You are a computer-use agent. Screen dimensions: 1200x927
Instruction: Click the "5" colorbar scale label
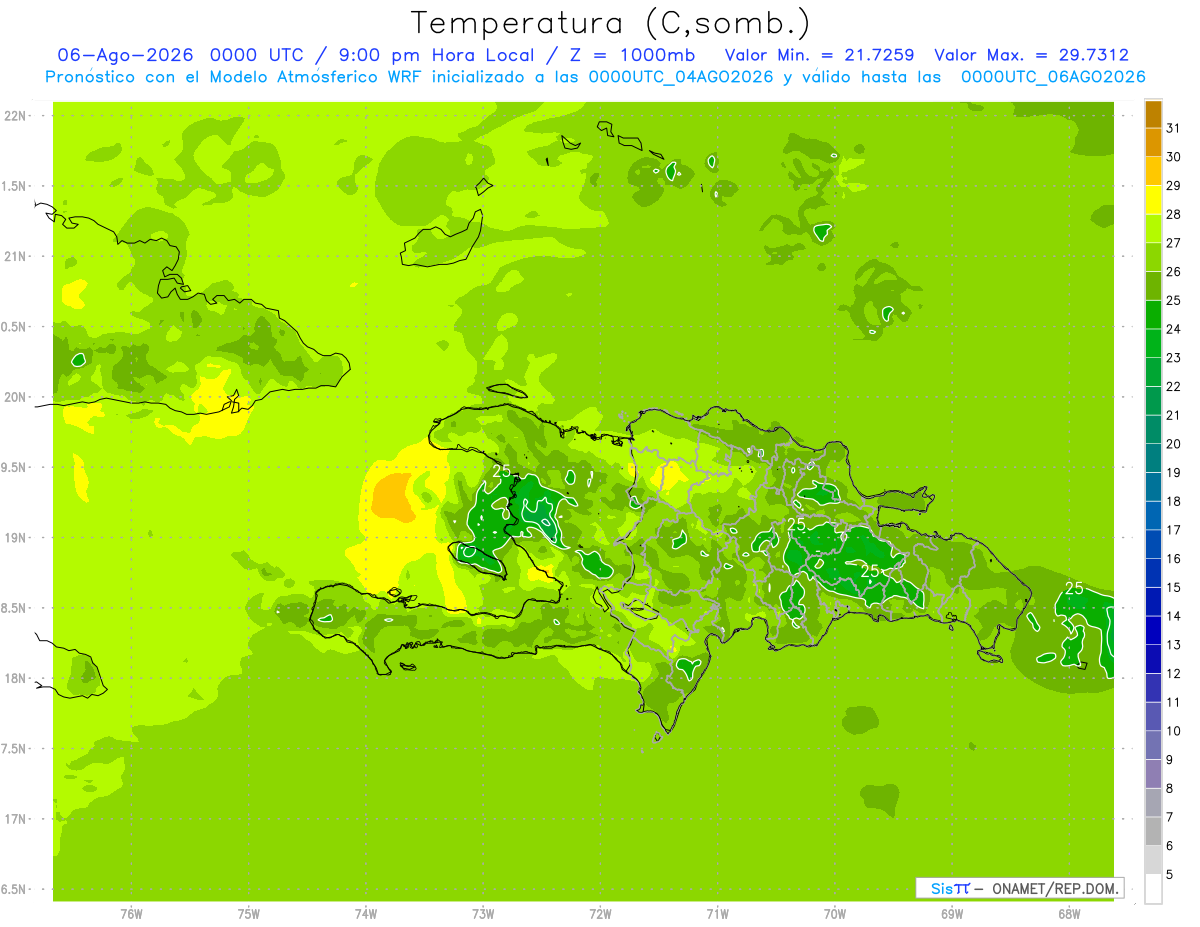point(1171,874)
